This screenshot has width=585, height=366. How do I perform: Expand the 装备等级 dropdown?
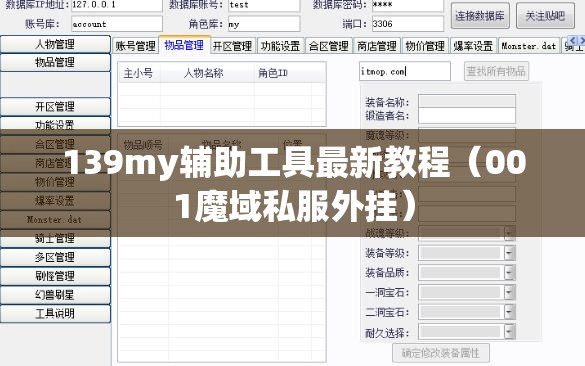coord(509,253)
